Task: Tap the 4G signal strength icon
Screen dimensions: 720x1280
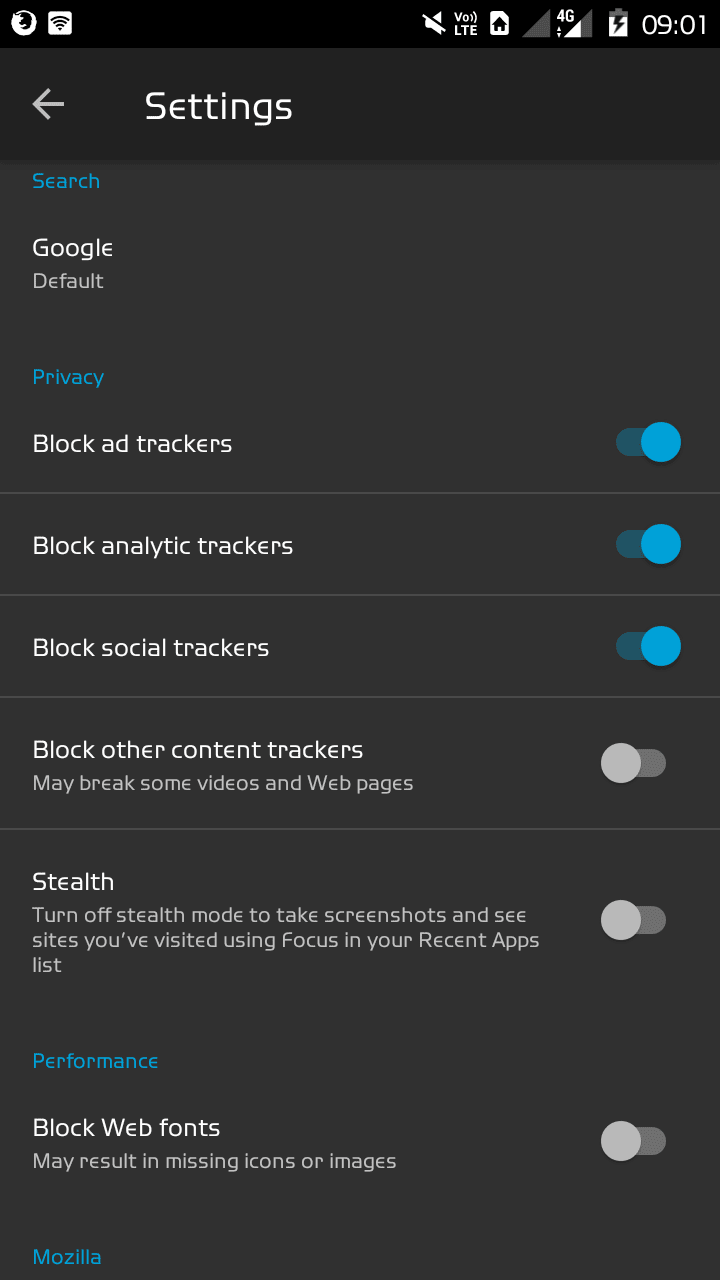Action: pos(568,23)
